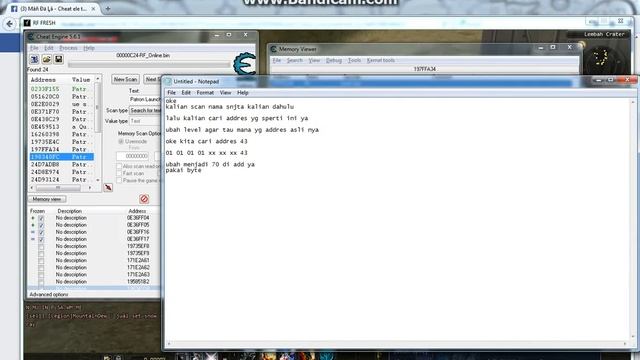Click the Address column header in found list
This screenshot has height=360, width=640.
pyautogui.click(x=43, y=80)
